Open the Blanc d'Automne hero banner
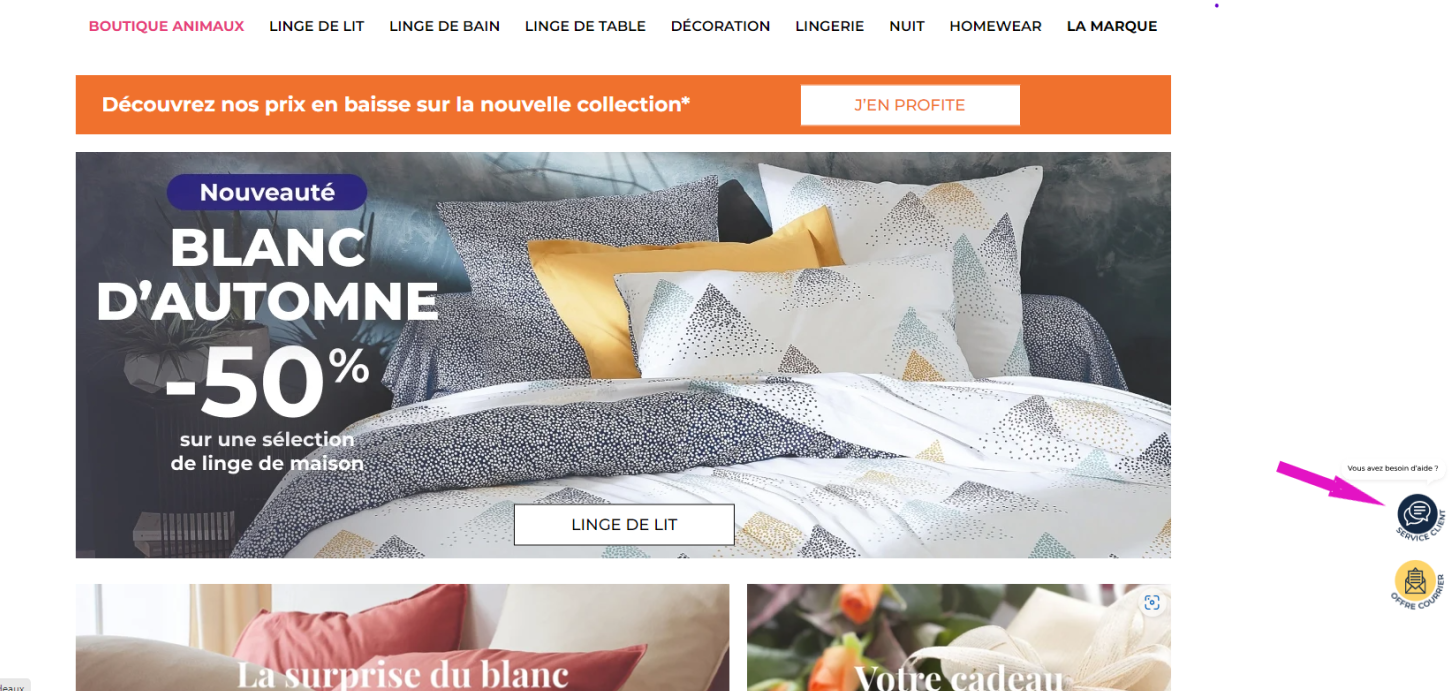 [623, 355]
